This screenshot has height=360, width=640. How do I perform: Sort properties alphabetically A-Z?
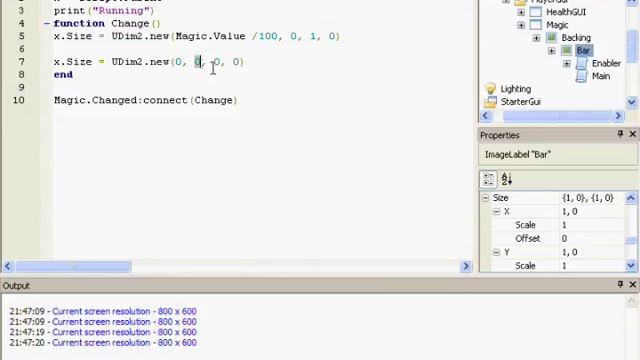pos(507,179)
